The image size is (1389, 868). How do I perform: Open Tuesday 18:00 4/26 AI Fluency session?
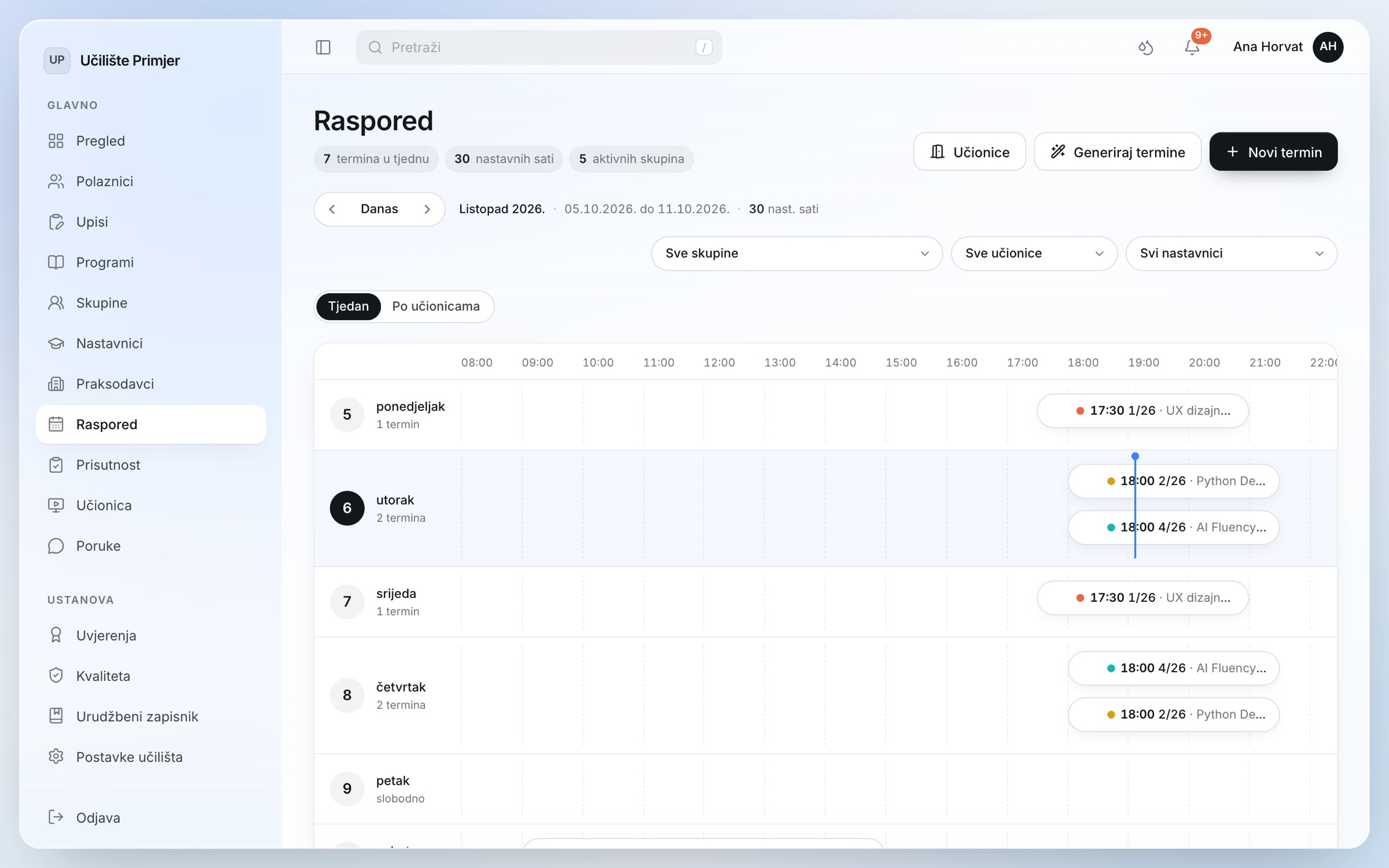tap(1173, 527)
